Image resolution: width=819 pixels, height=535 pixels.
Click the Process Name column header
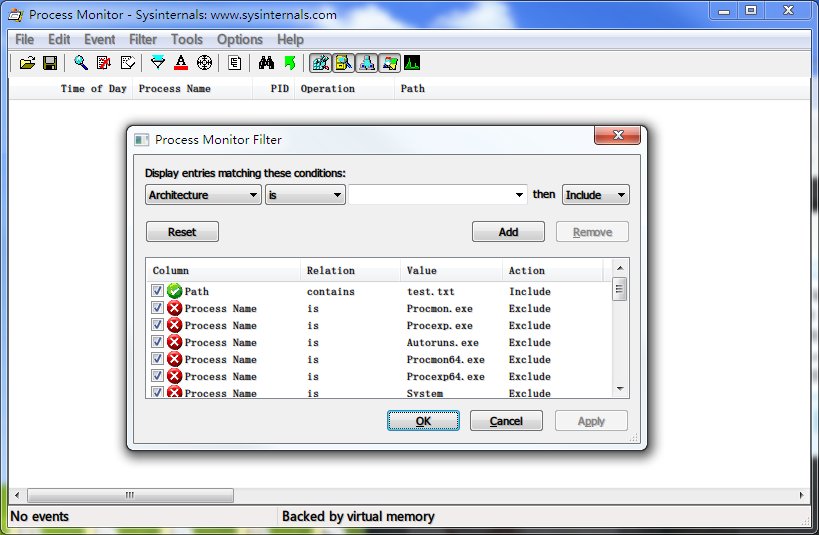(x=192, y=89)
